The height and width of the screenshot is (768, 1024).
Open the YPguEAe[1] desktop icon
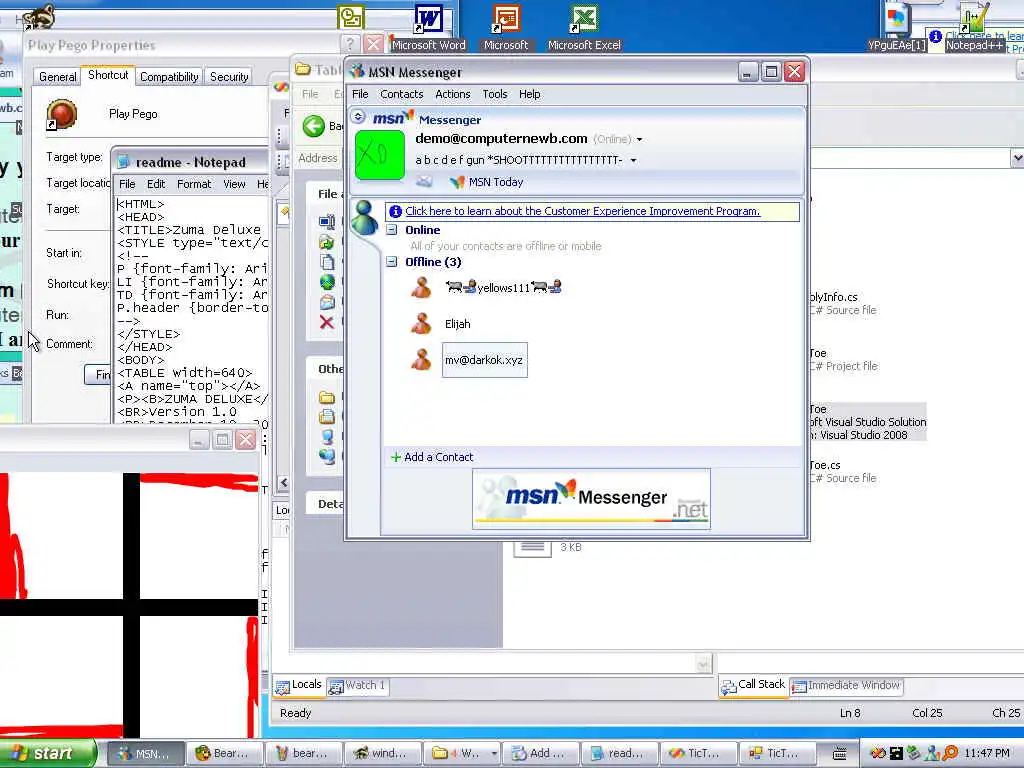[897, 27]
